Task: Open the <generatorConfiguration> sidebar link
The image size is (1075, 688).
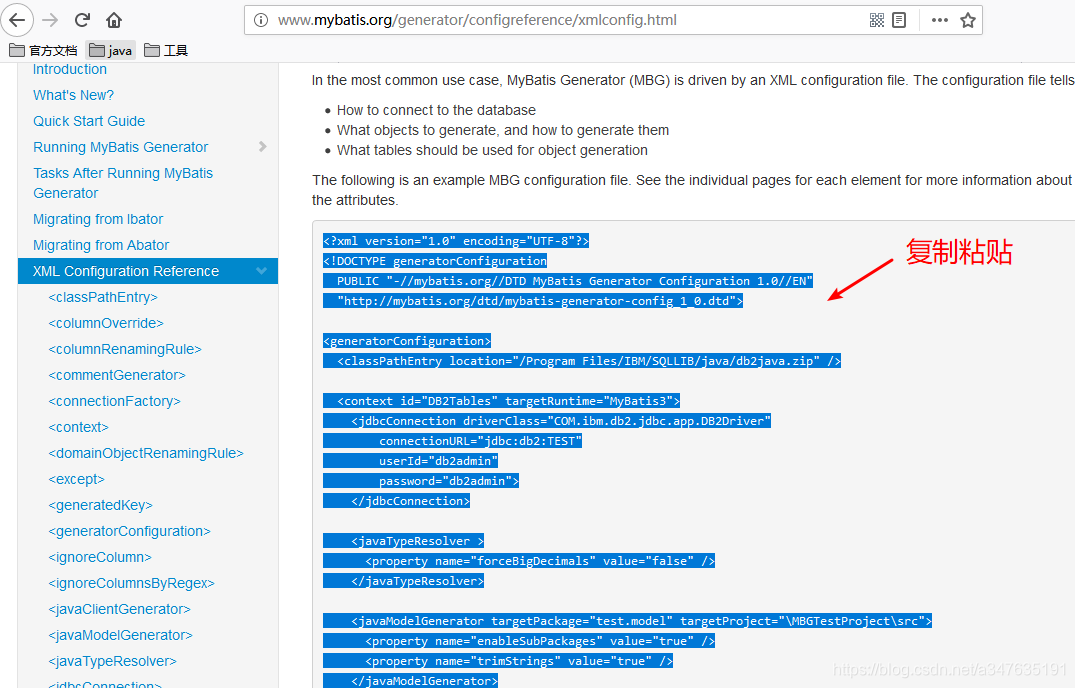Action: click(130, 532)
